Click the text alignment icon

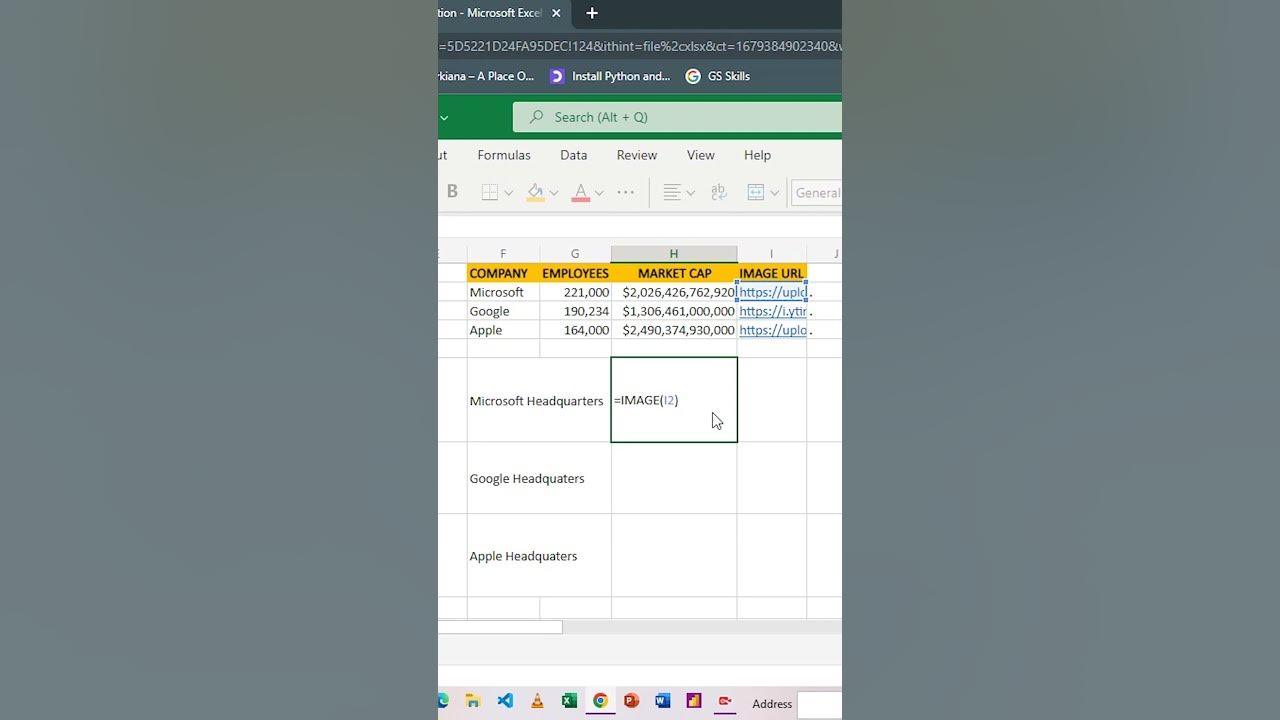click(672, 192)
